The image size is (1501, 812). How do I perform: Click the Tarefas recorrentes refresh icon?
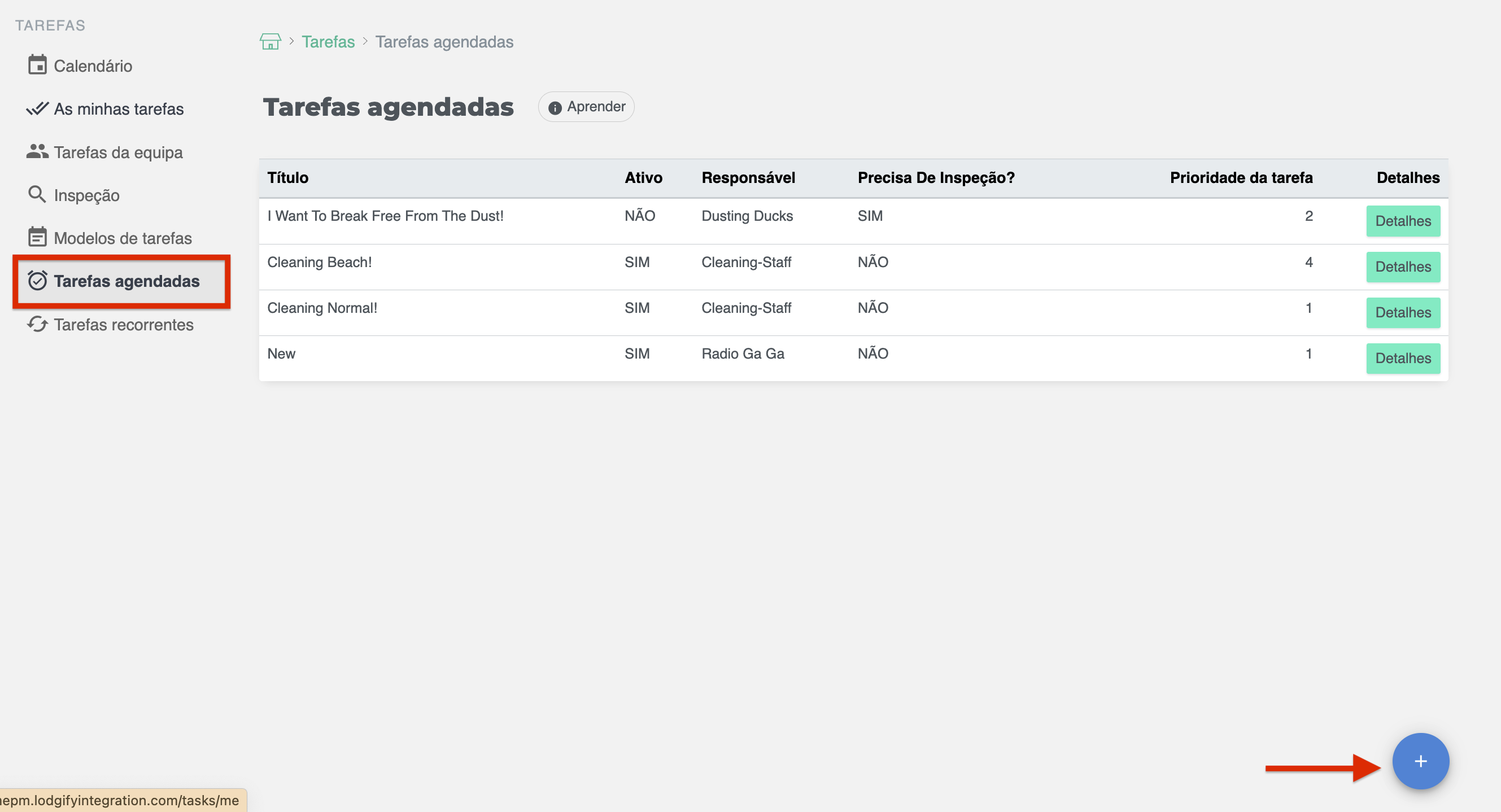(37, 325)
